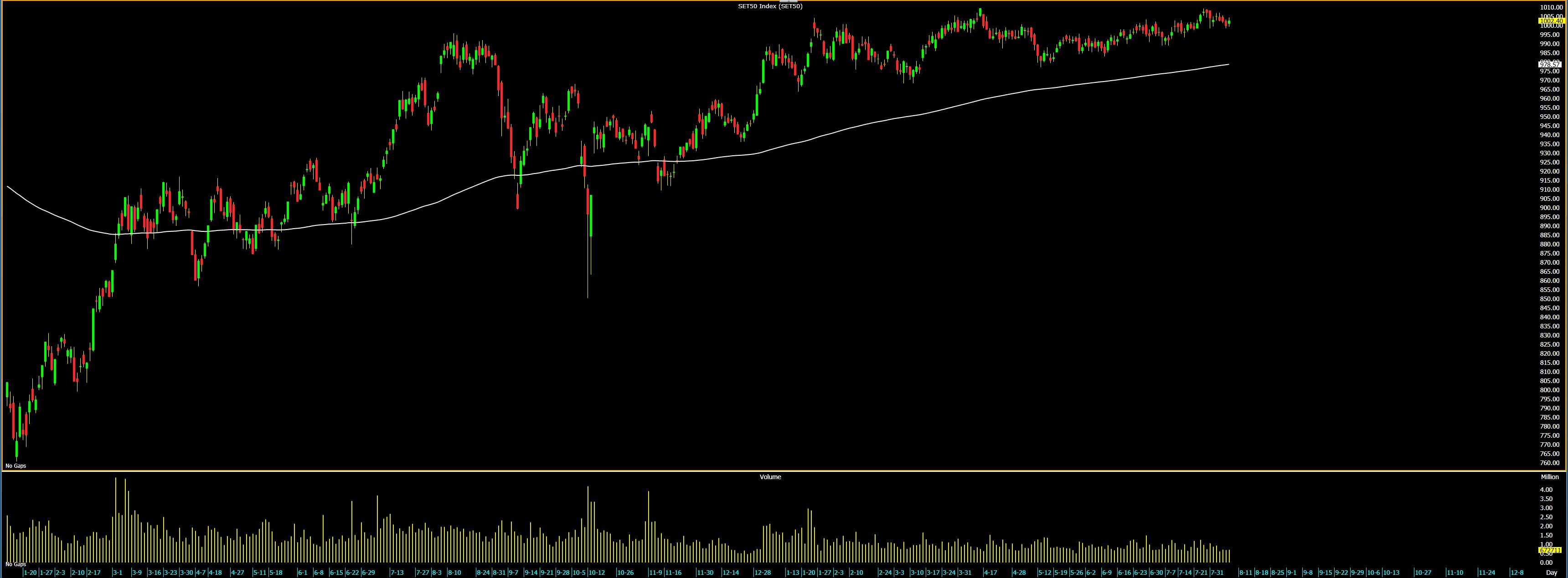Click the white 978.57 moving average tag

1550,64
